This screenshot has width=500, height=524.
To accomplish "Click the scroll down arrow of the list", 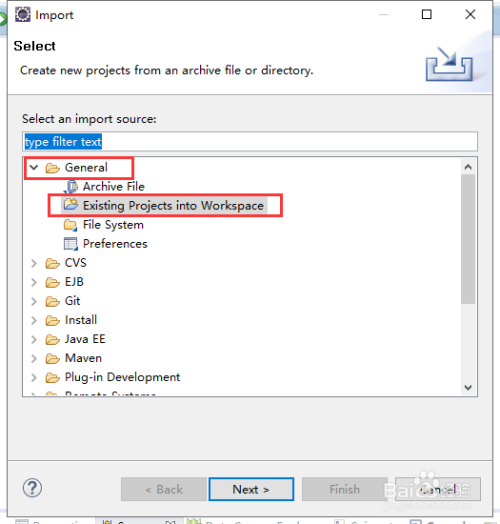I will [468, 387].
